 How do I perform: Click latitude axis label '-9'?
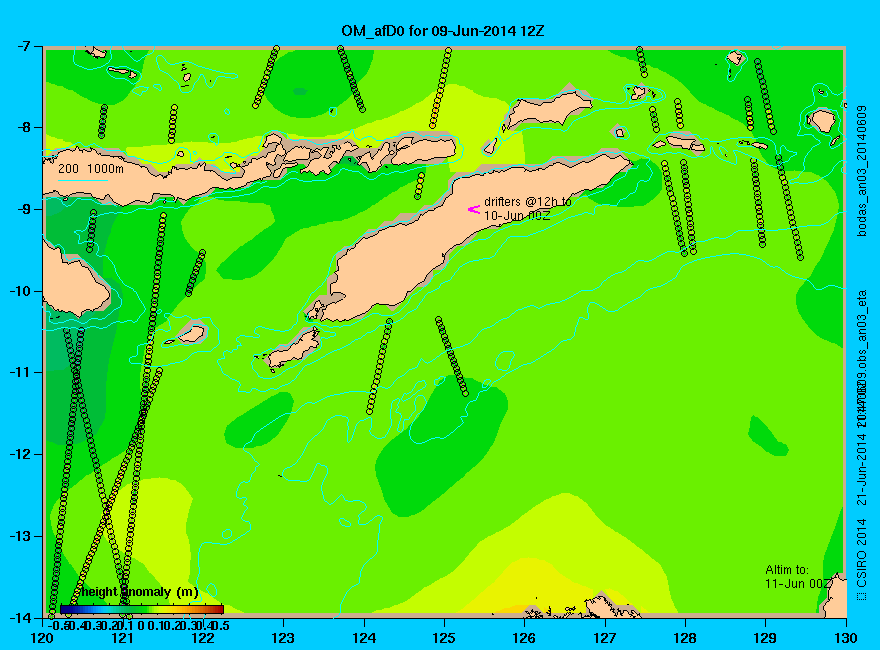tap(22, 209)
